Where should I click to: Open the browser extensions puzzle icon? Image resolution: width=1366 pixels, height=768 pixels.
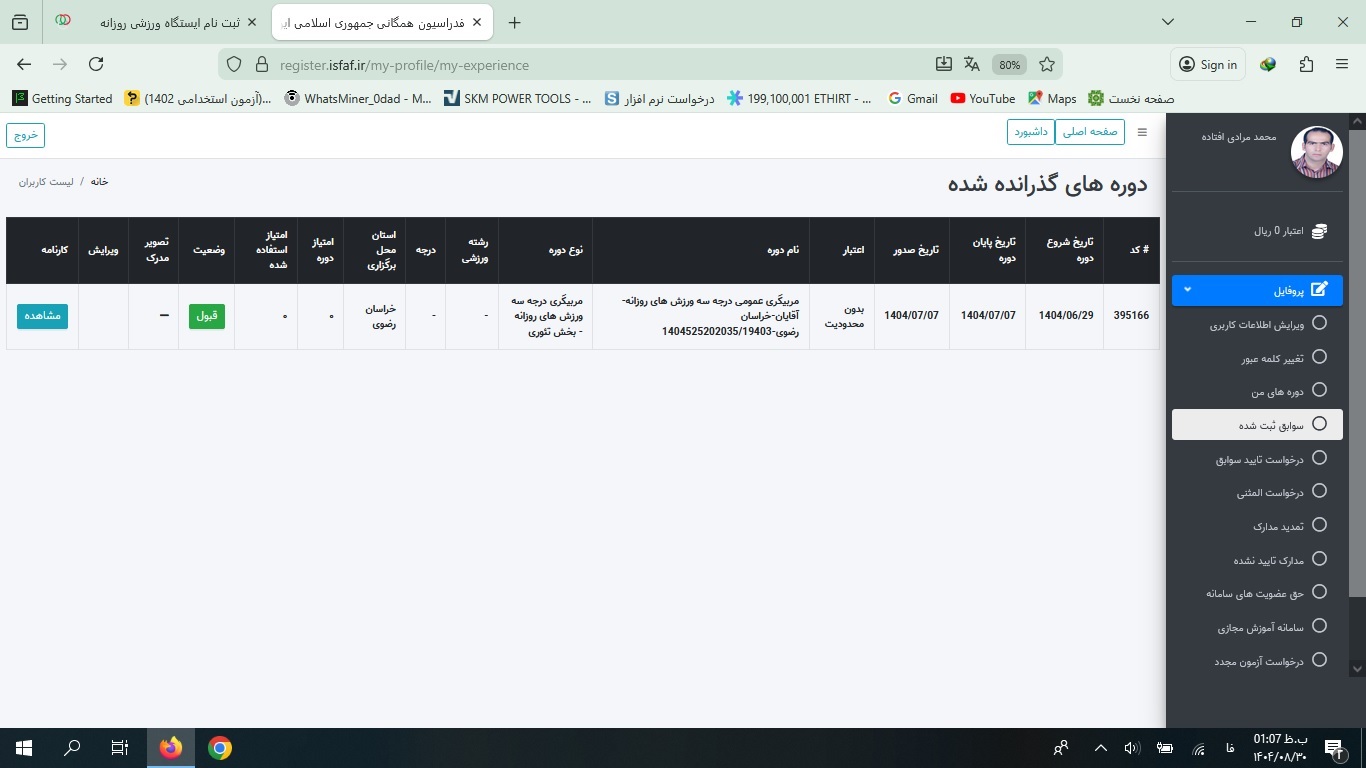tap(1306, 64)
